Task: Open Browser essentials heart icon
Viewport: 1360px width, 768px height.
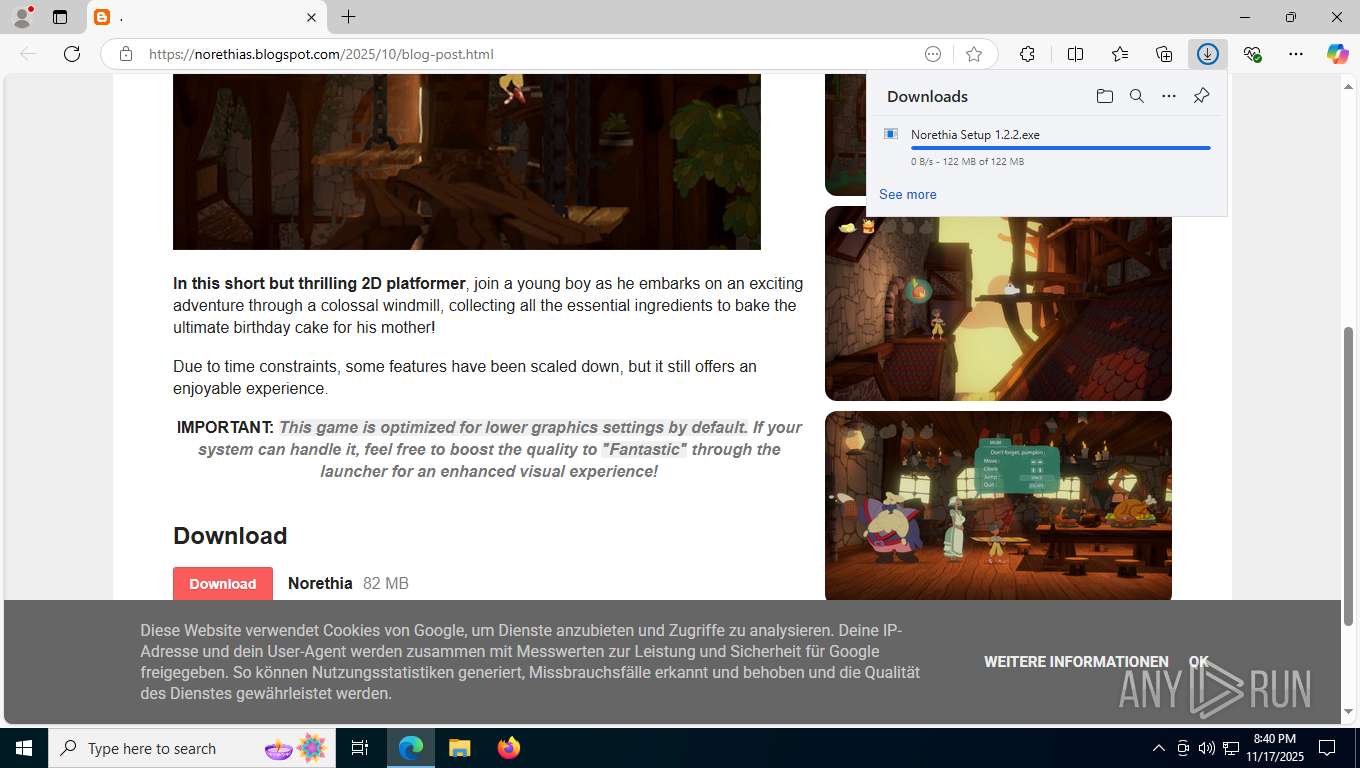Action: [1252, 54]
